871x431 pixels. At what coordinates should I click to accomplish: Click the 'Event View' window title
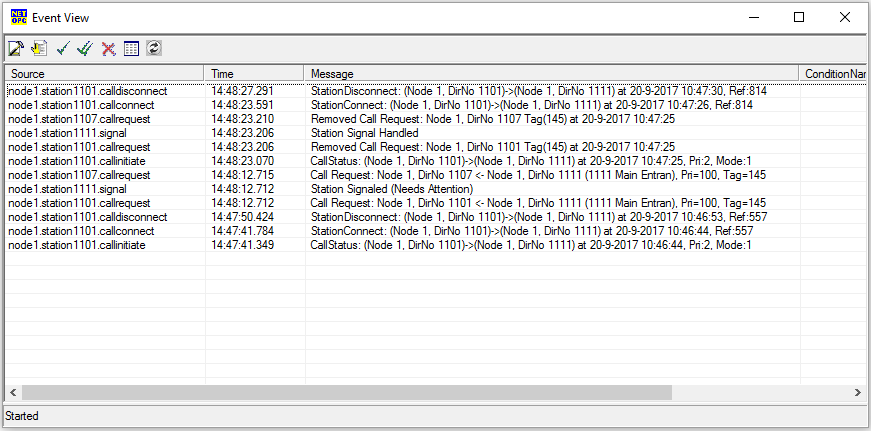click(x=61, y=18)
